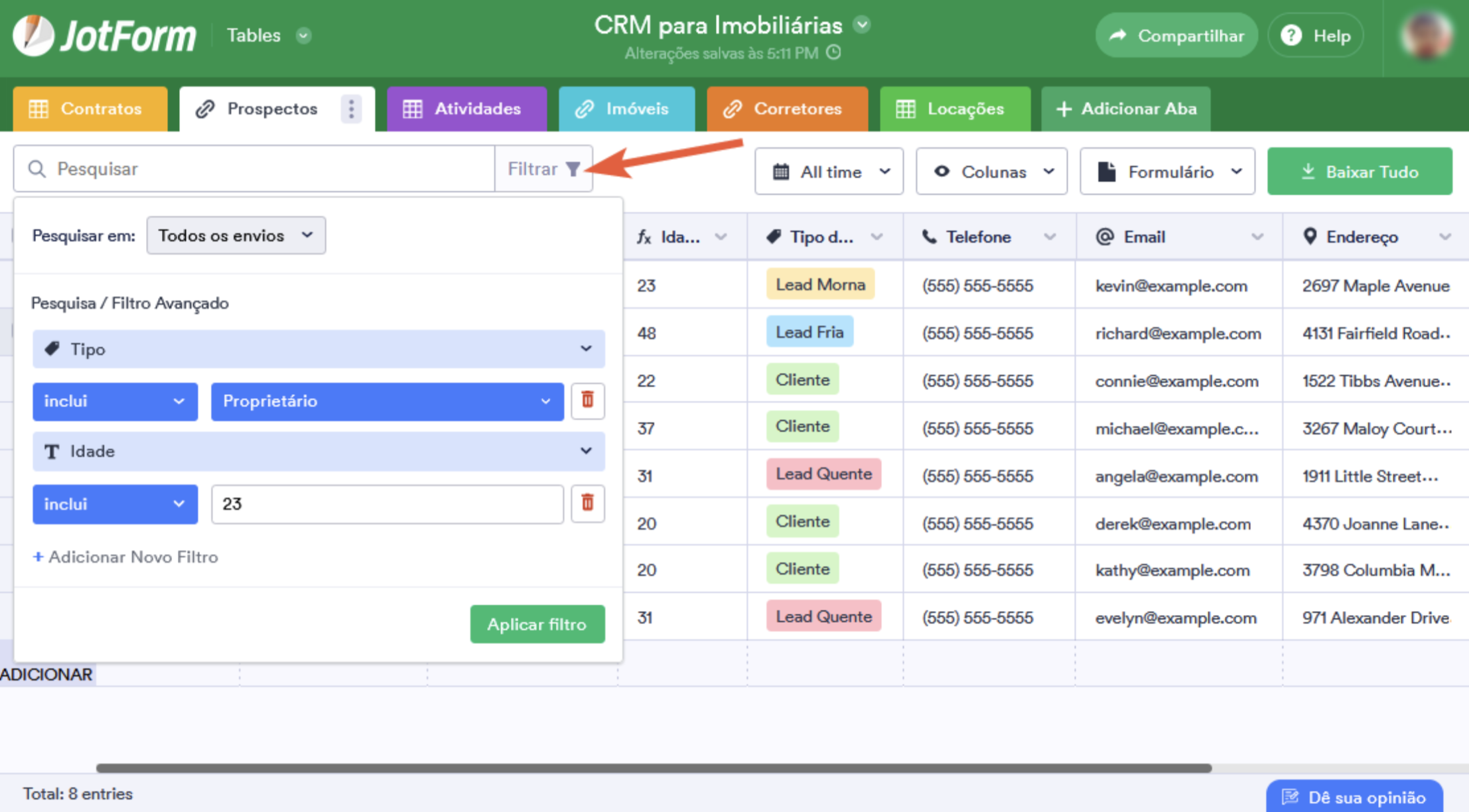Switch to the Atividades tab
The width and height of the screenshot is (1469, 812).
coord(466,109)
